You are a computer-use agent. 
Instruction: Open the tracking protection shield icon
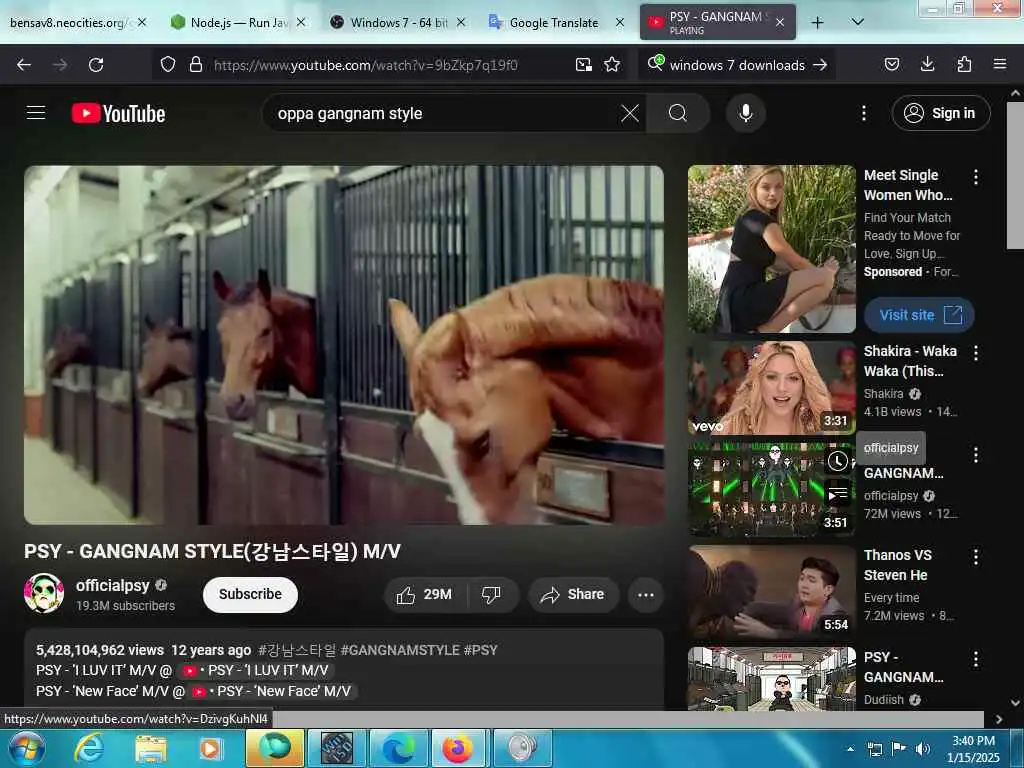point(168,65)
